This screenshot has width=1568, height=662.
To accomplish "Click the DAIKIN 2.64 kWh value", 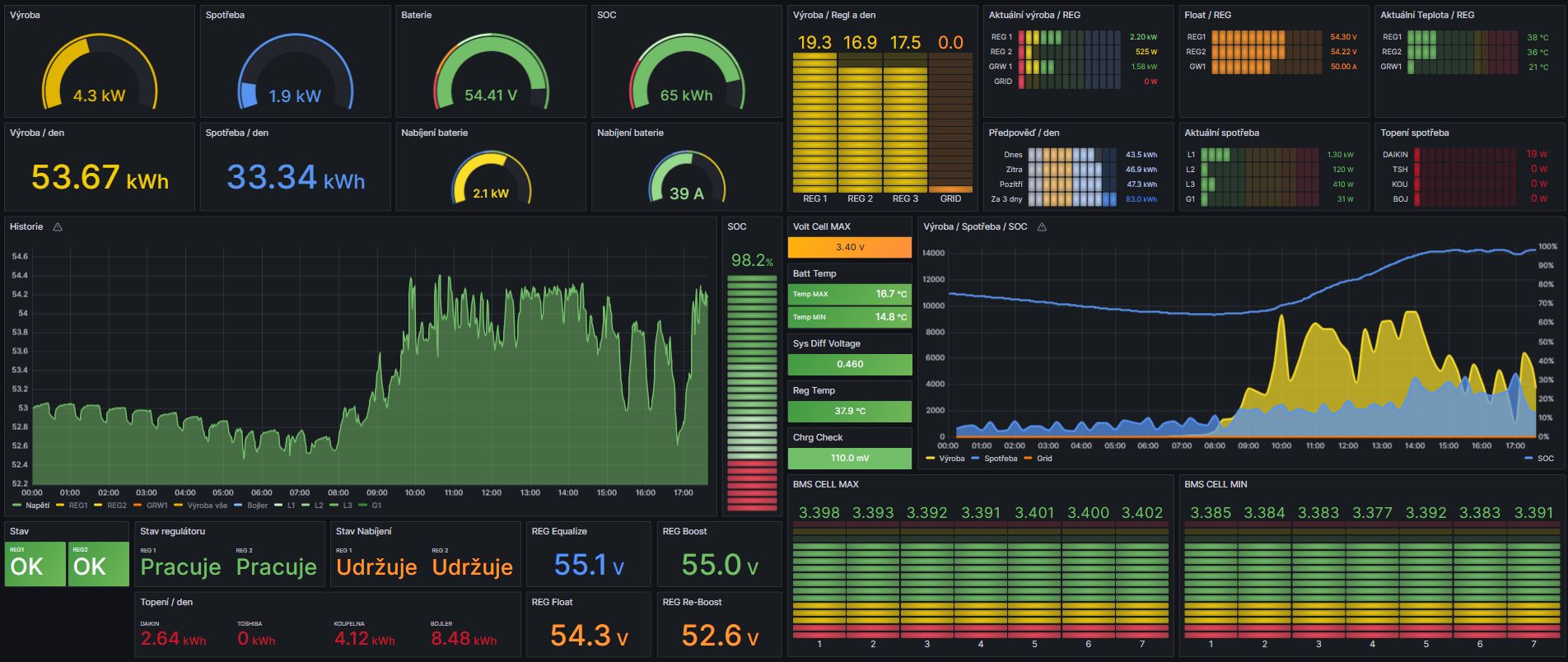I will tap(173, 638).
